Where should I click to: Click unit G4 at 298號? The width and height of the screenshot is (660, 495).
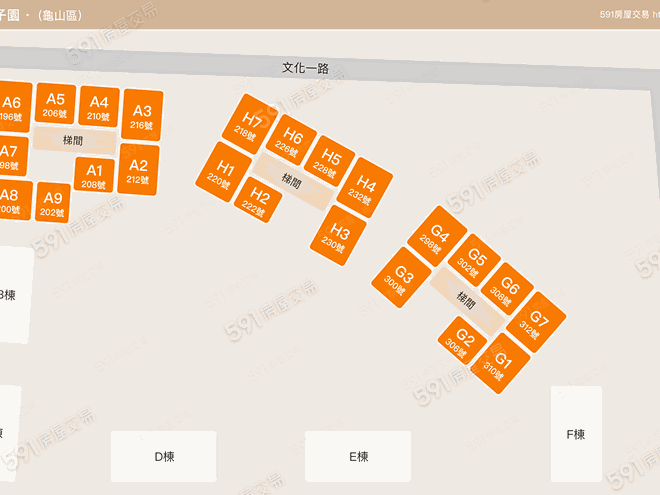pos(436,239)
